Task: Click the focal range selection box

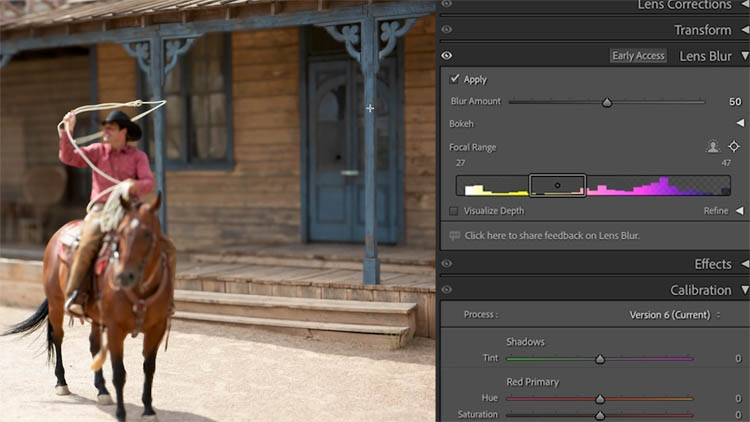Action: click(x=557, y=185)
